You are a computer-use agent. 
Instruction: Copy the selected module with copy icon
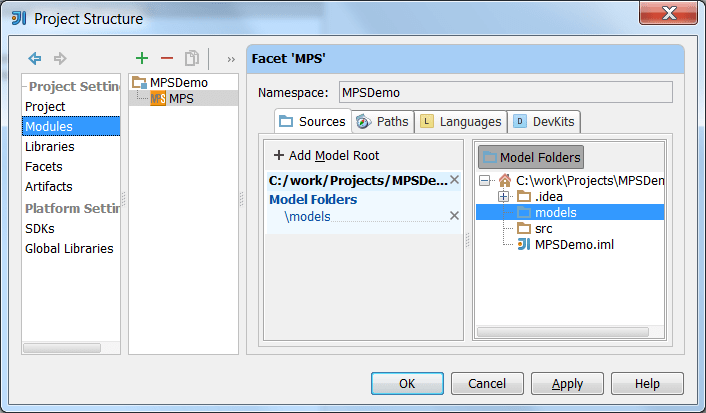[x=192, y=58]
